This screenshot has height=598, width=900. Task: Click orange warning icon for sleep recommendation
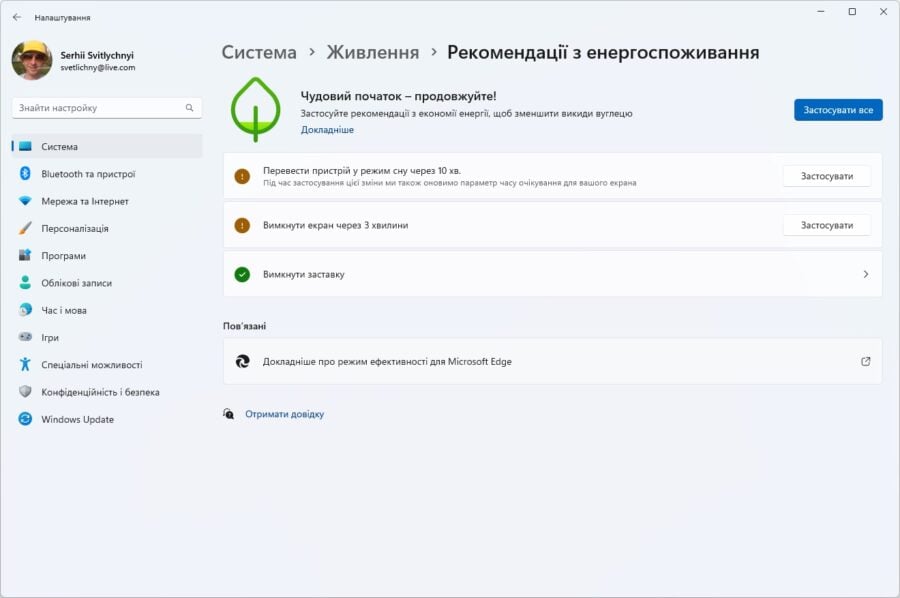[242, 176]
